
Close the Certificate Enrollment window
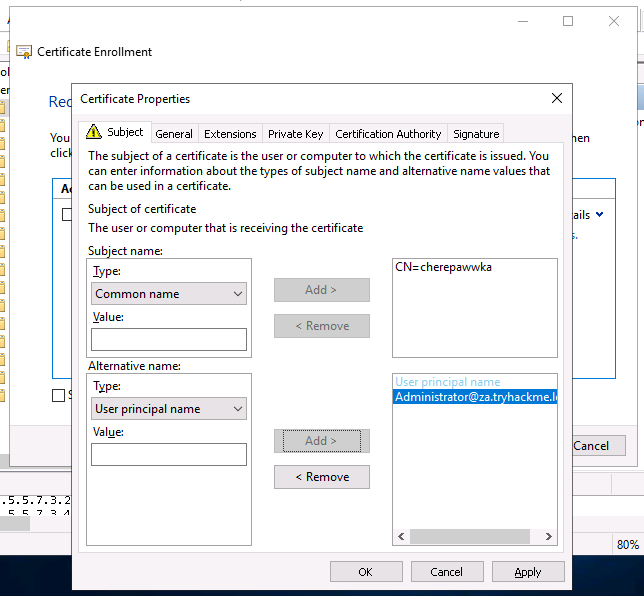[x=614, y=21]
